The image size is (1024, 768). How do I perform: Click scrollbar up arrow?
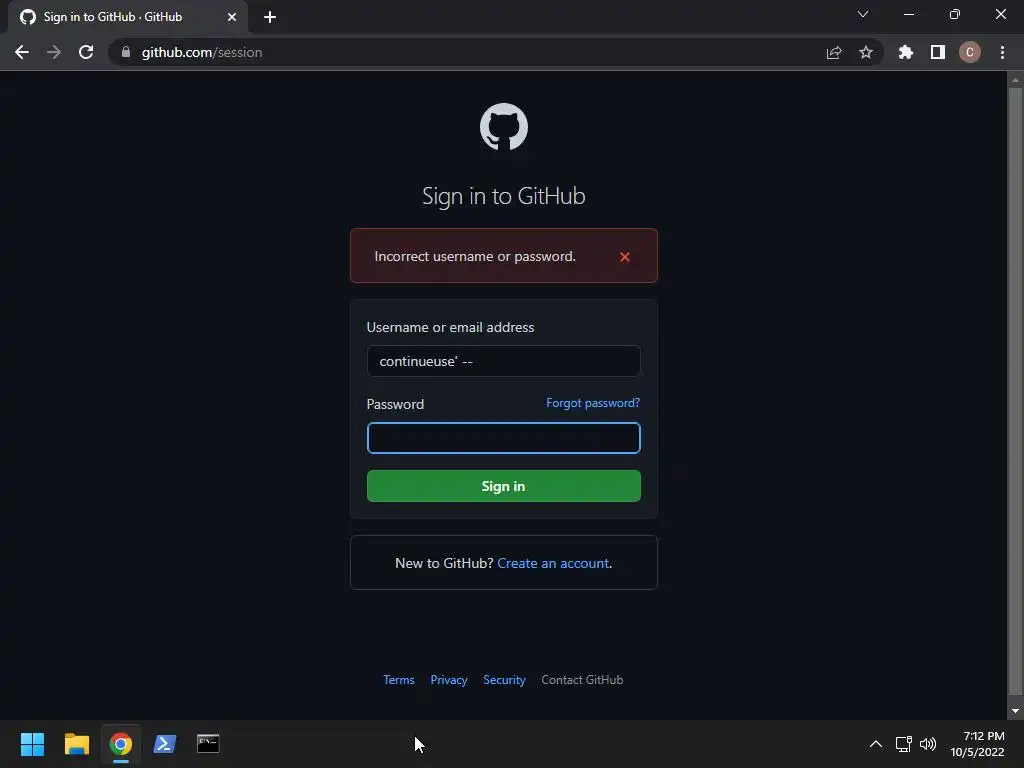click(x=1015, y=80)
